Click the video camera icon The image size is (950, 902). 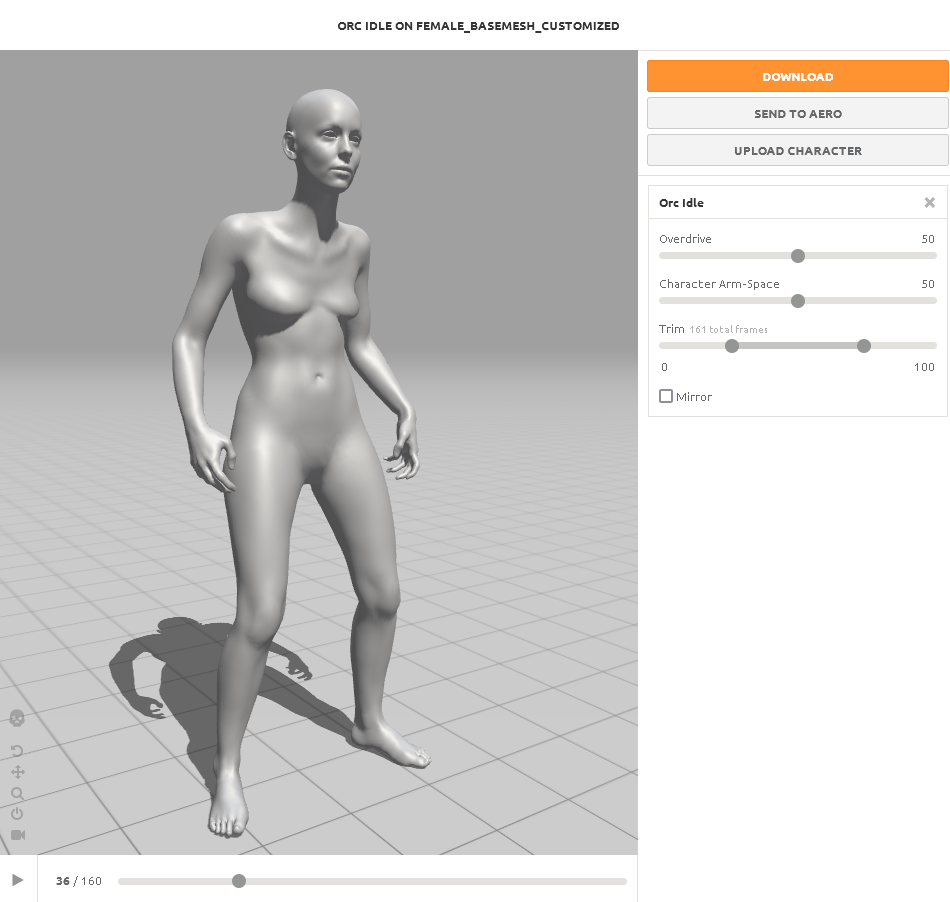[17, 835]
